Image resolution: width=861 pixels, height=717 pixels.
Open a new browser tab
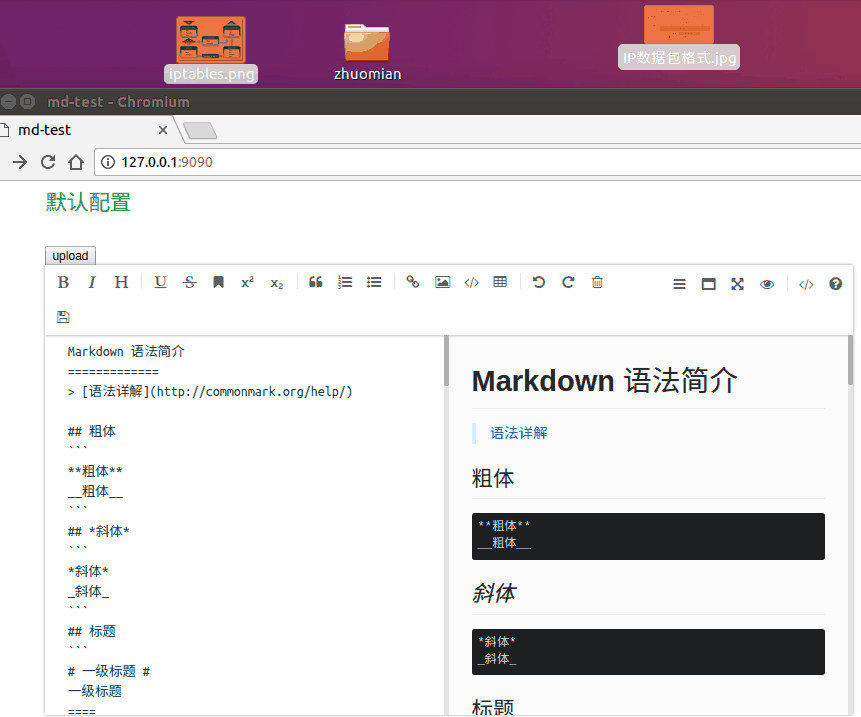(200, 131)
